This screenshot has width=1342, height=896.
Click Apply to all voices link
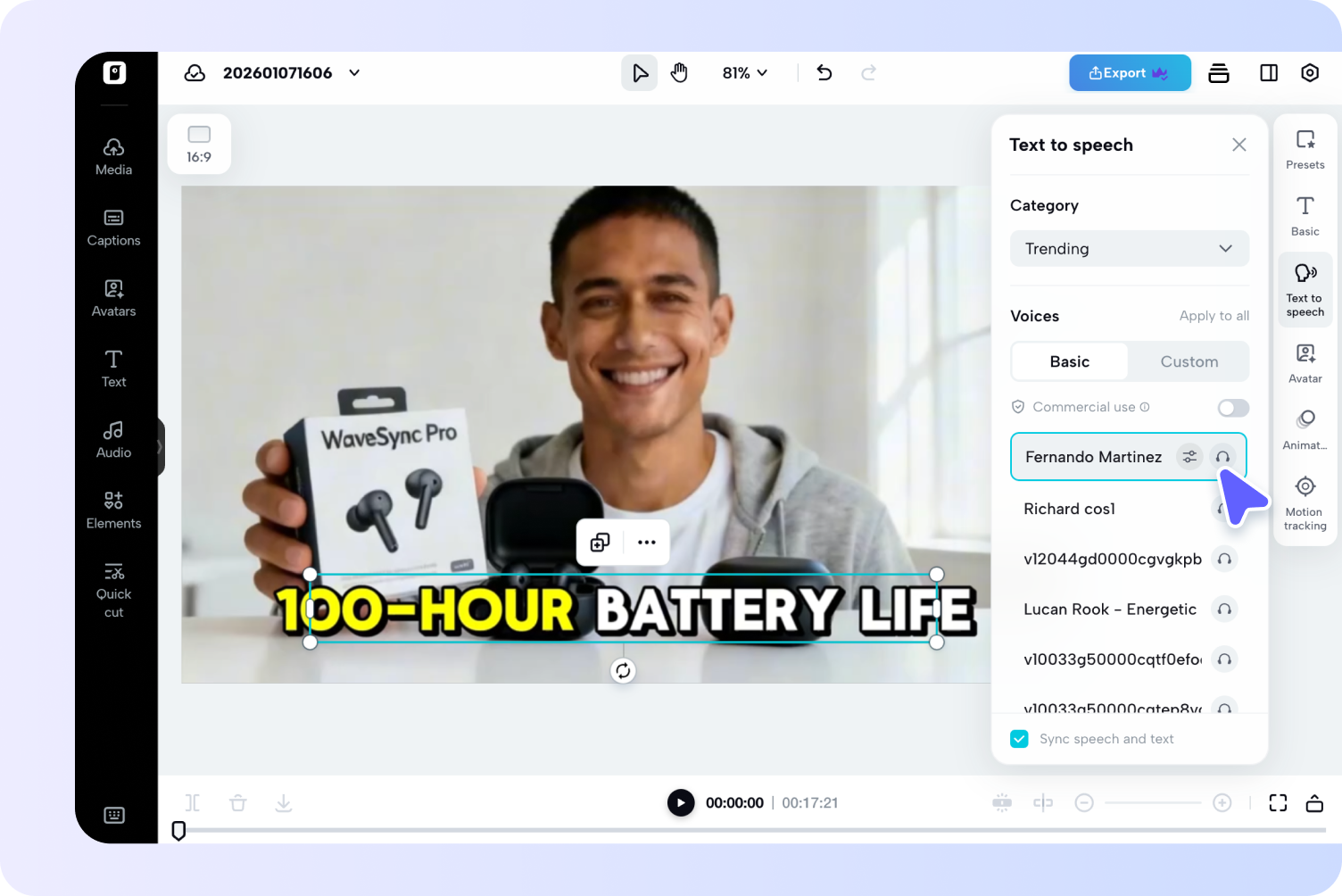(x=1214, y=316)
